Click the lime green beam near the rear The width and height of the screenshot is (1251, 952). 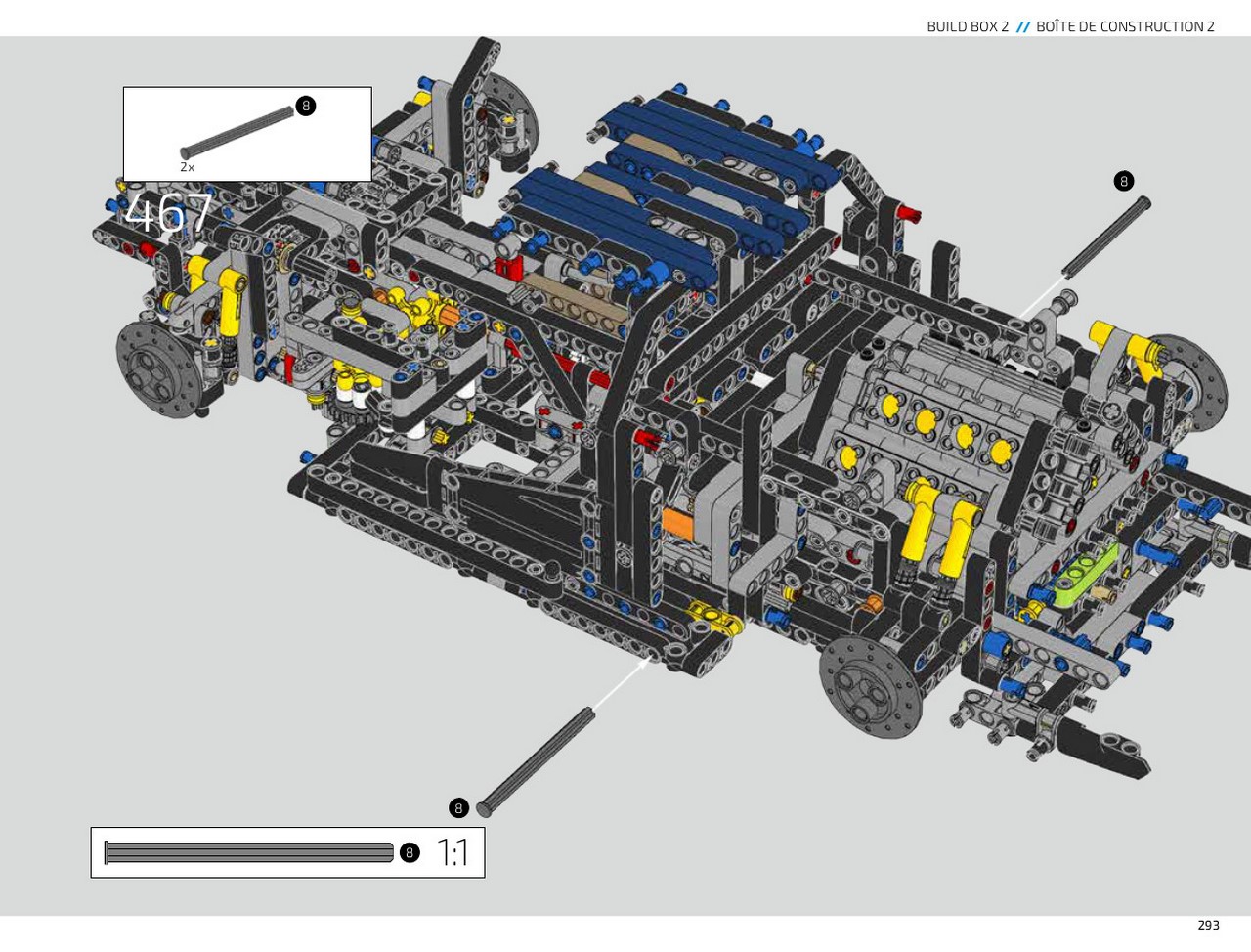click(x=1085, y=574)
